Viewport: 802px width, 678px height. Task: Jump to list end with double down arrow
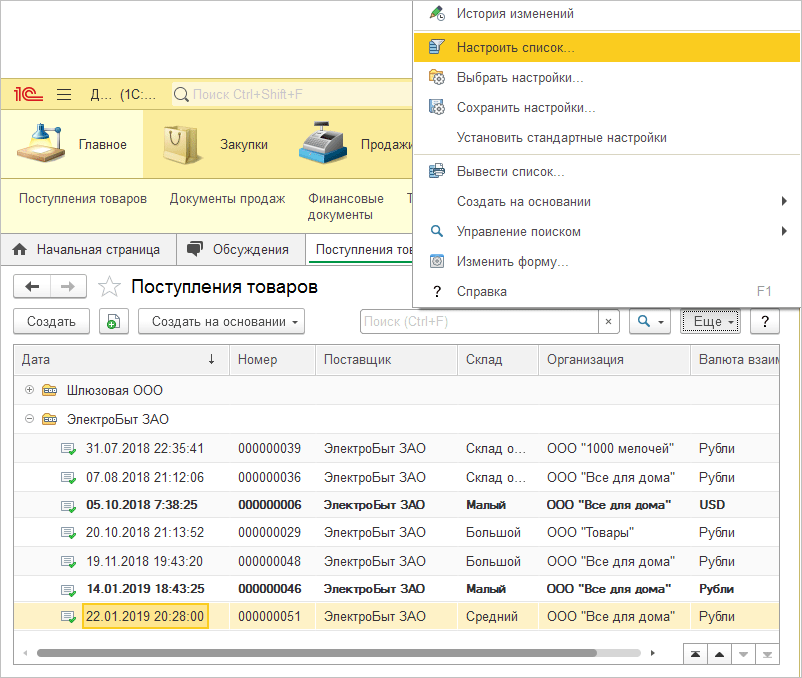pyautogui.click(x=767, y=654)
